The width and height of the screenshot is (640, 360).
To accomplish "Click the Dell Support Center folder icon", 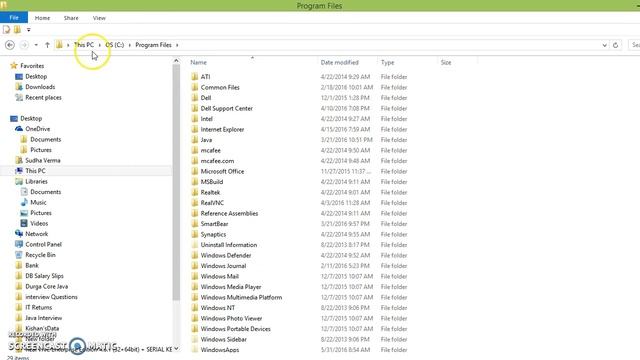I will 195,108.
